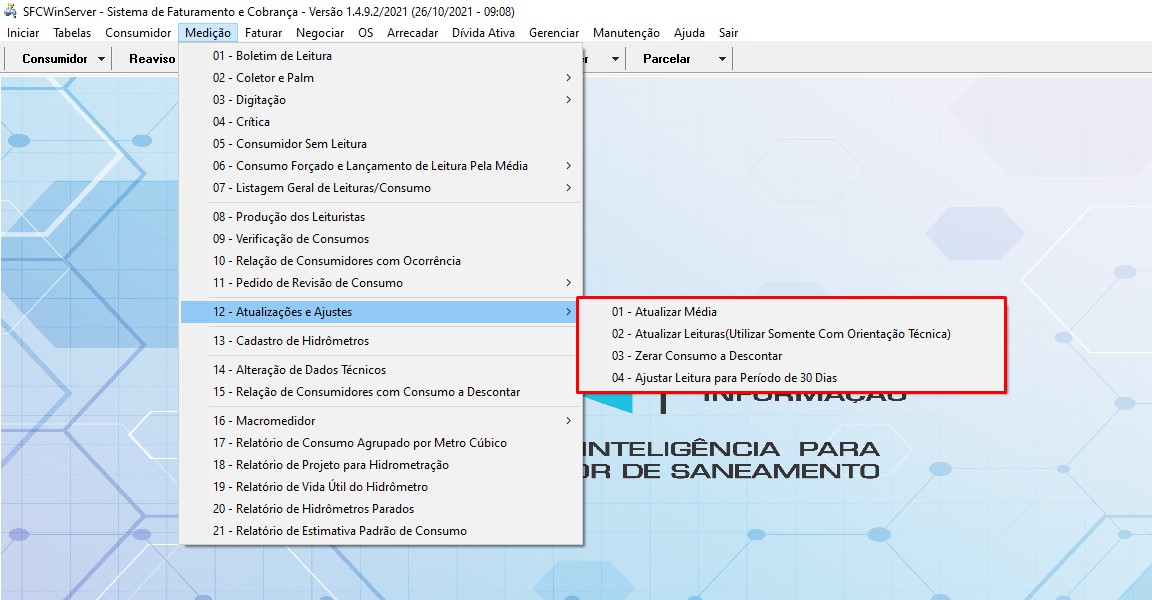Click the SFCWinServer app icon in title bar

click(10, 11)
